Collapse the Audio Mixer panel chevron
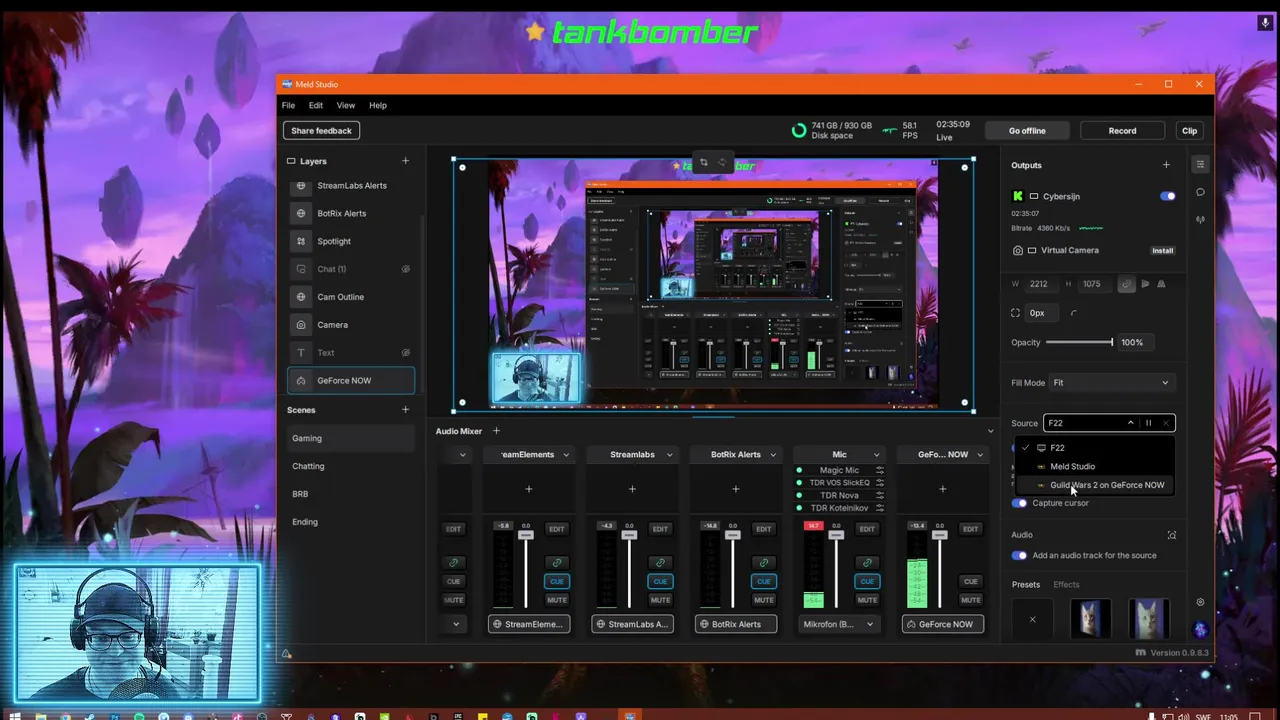This screenshot has height=720, width=1280. coord(991,431)
